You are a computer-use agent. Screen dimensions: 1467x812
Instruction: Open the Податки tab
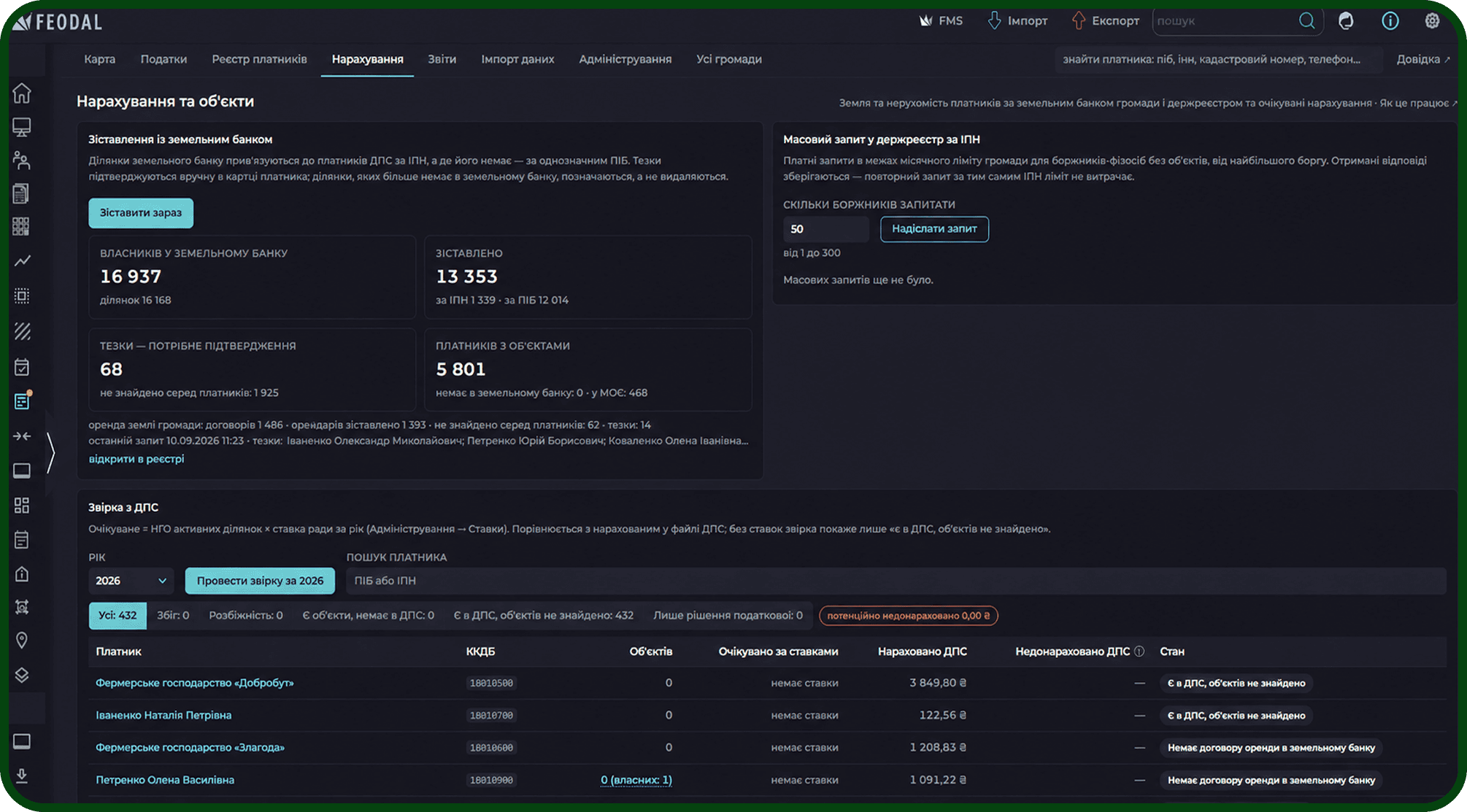click(163, 59)
